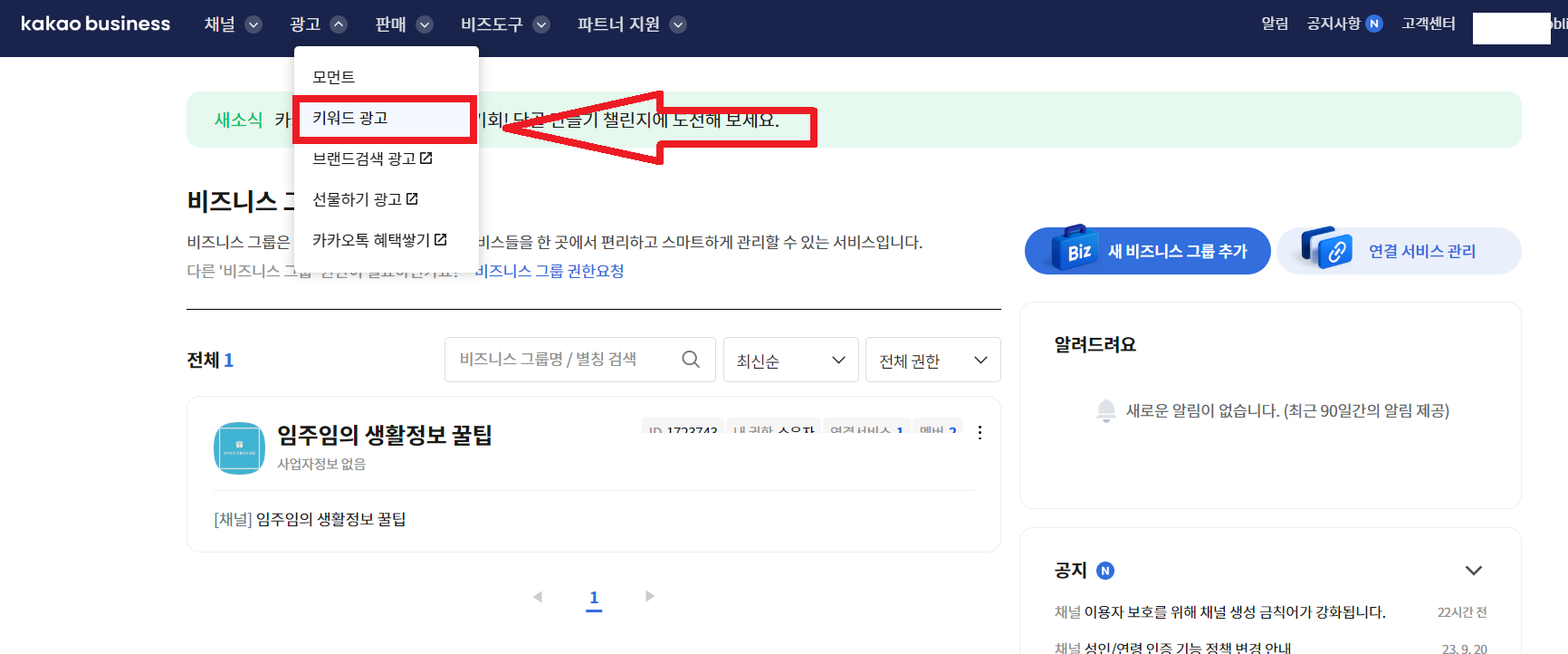Go to previous page arrow
The image size is (1568, 654).
tap(538, 597)
